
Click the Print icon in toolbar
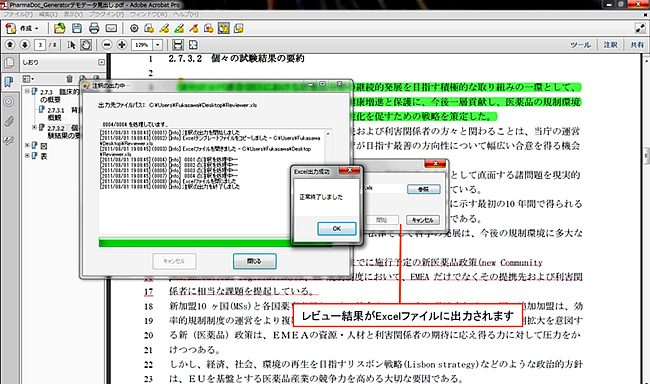click(x=94, y=28)
